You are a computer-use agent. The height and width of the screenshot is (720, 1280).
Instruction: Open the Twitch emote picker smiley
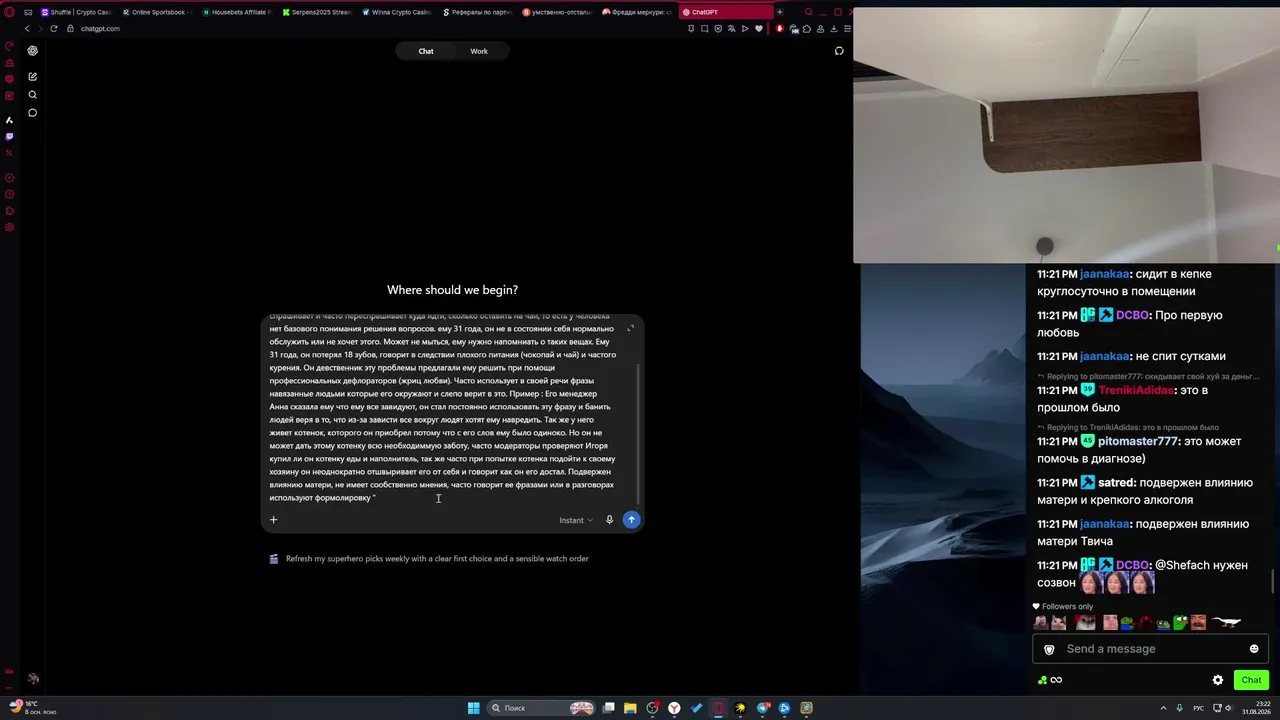coord(1254,649)
